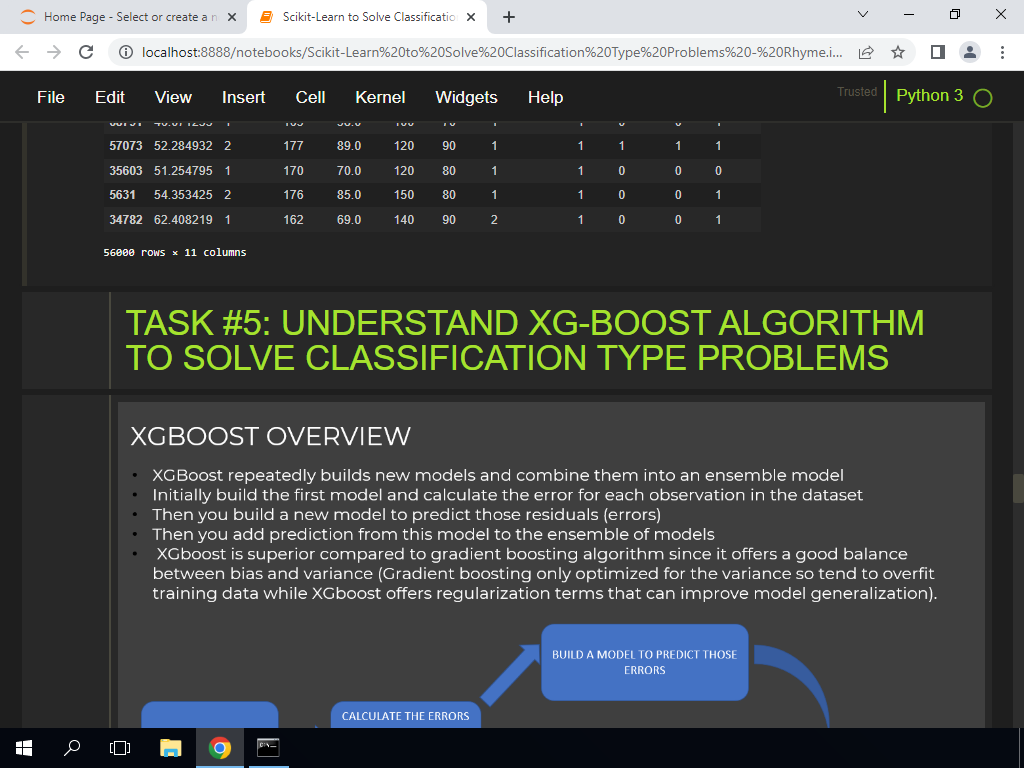Open the Kernel menu

pyautogui.click(x=380, y=97)
